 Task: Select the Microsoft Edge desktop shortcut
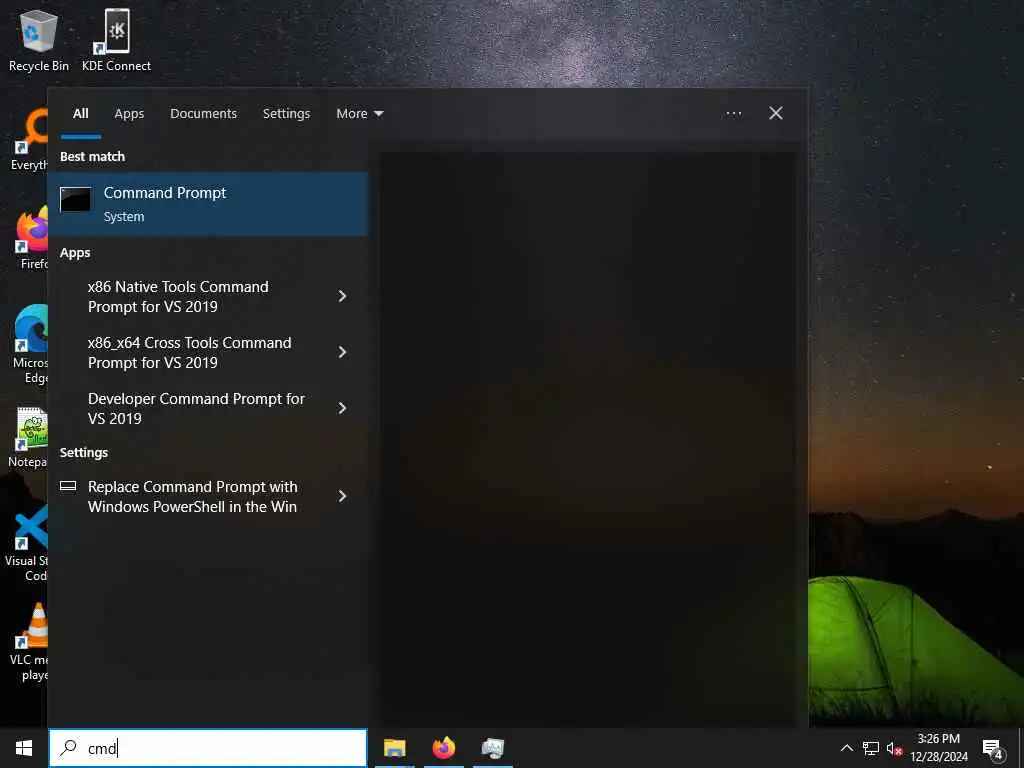[30, 345]
